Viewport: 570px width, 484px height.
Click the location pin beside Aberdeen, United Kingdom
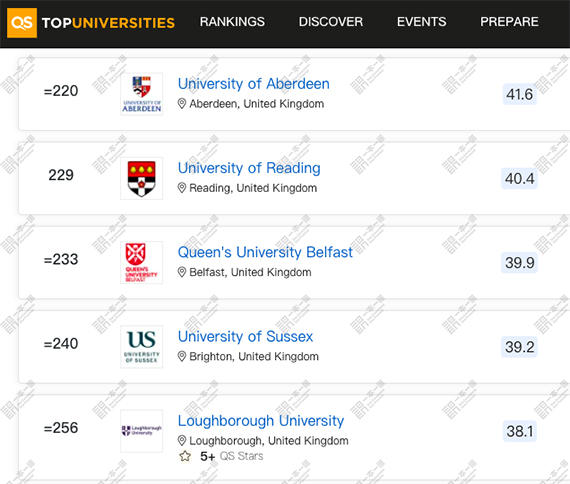point(182,104)
